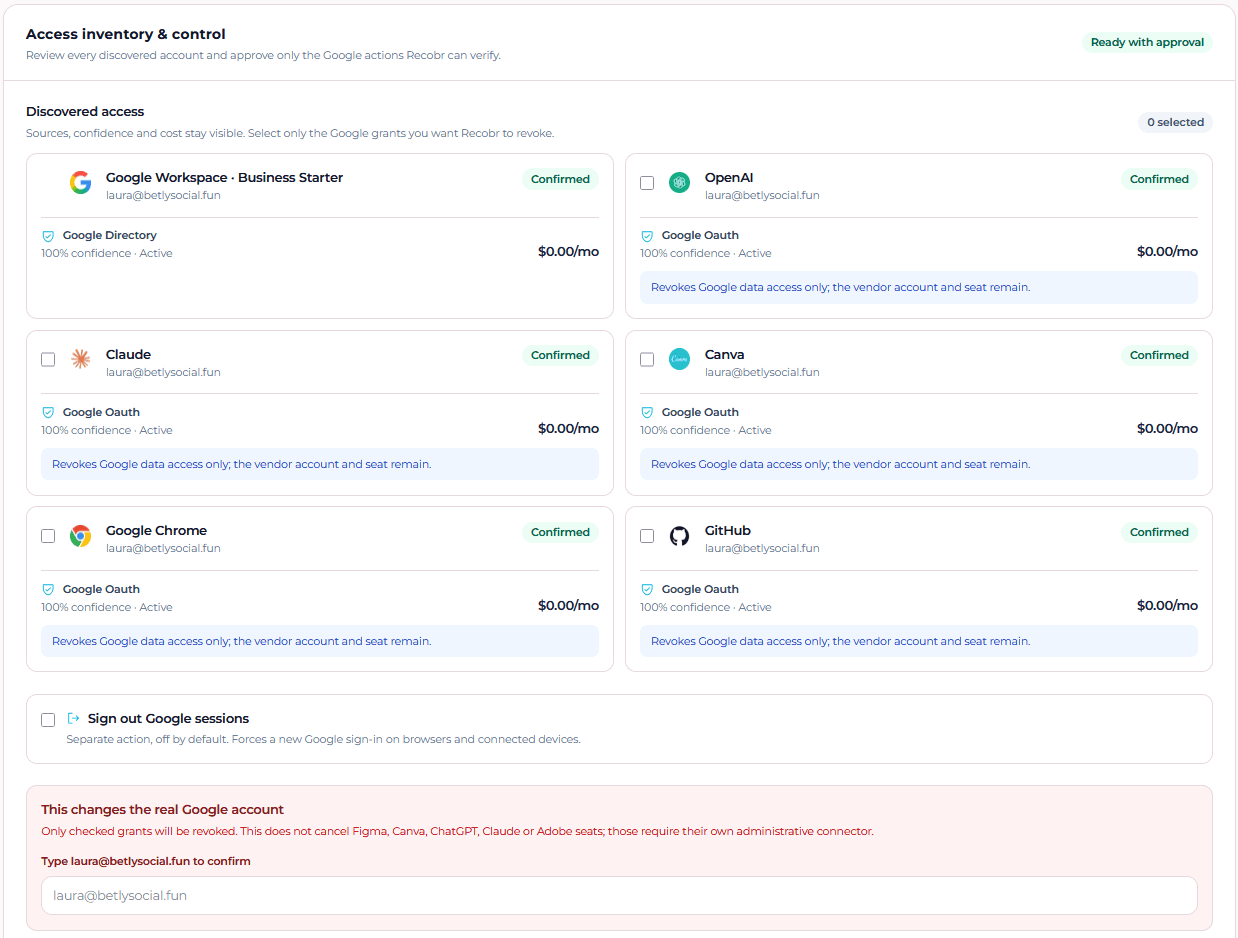Click shield icon in Google Chrome card
1238x938 pixels.
pyautogui.click(x=48, y=589)
